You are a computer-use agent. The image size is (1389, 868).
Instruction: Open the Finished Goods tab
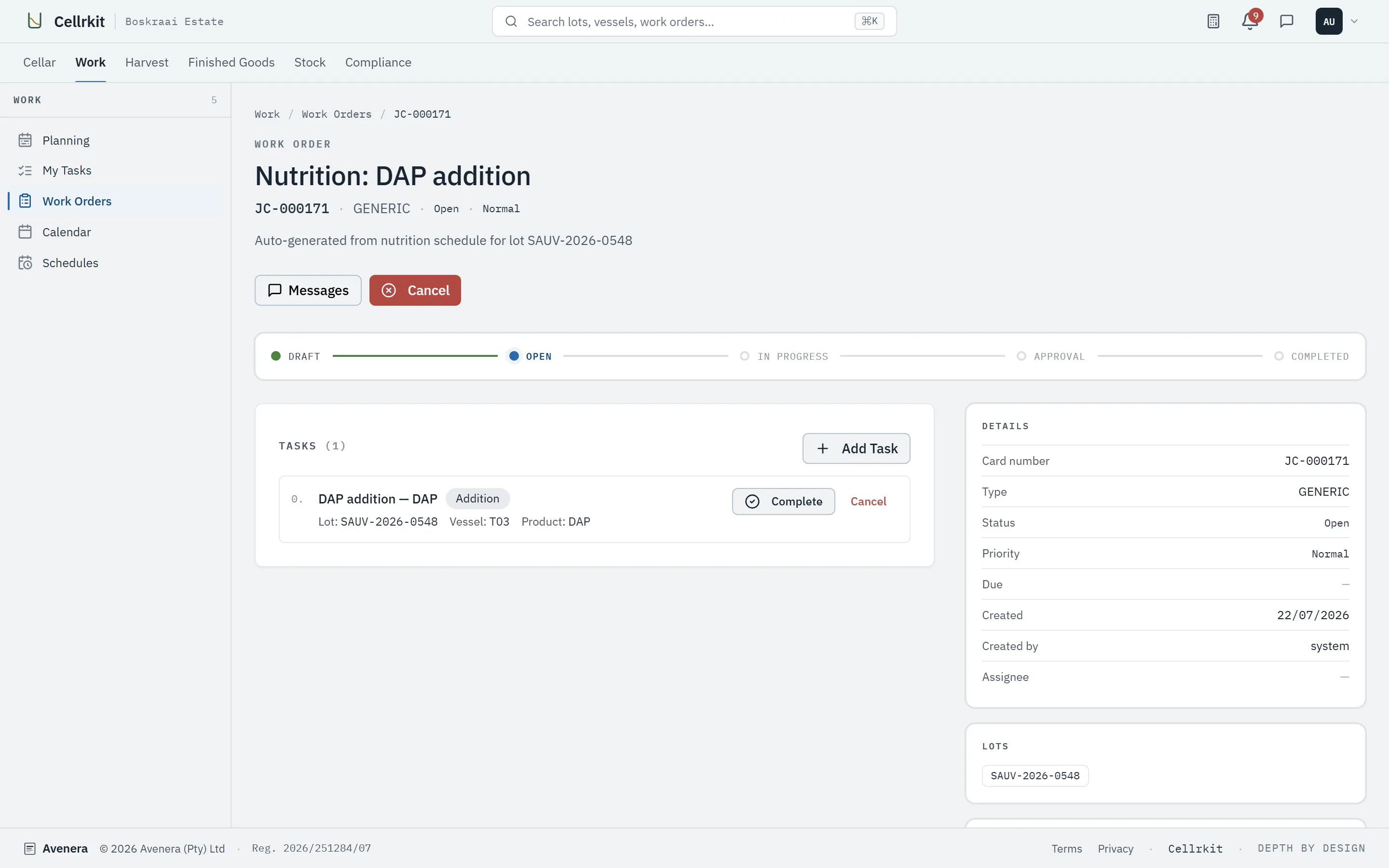[x=231, y=62]
